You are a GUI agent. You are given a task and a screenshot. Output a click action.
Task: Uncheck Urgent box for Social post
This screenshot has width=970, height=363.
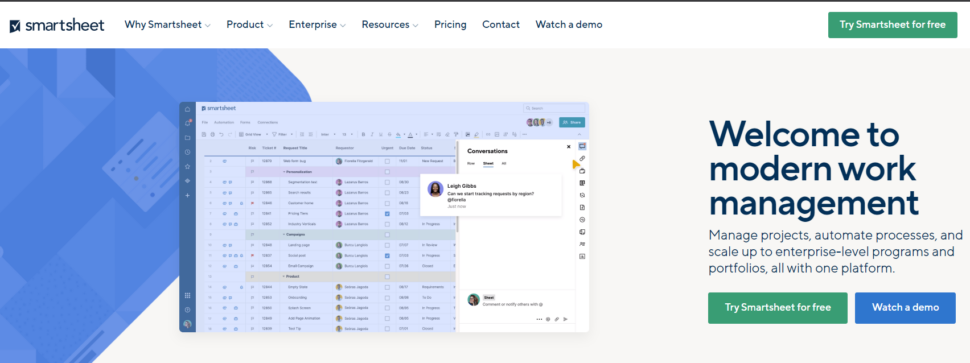tap(387, 255)
